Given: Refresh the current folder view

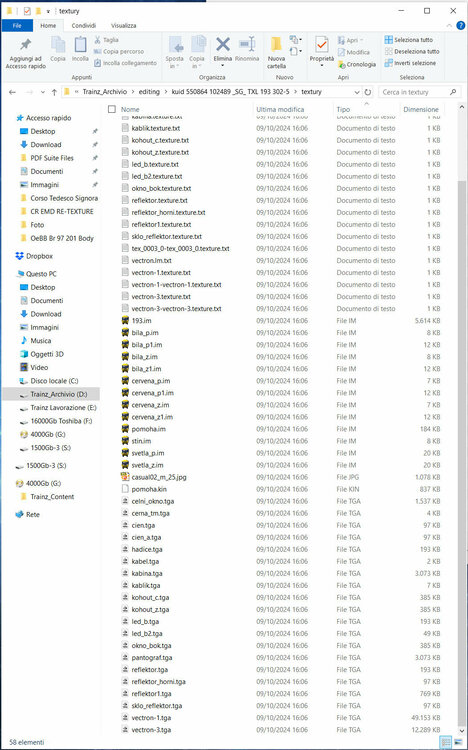Looking at the screenshot, I should point(368,92).
